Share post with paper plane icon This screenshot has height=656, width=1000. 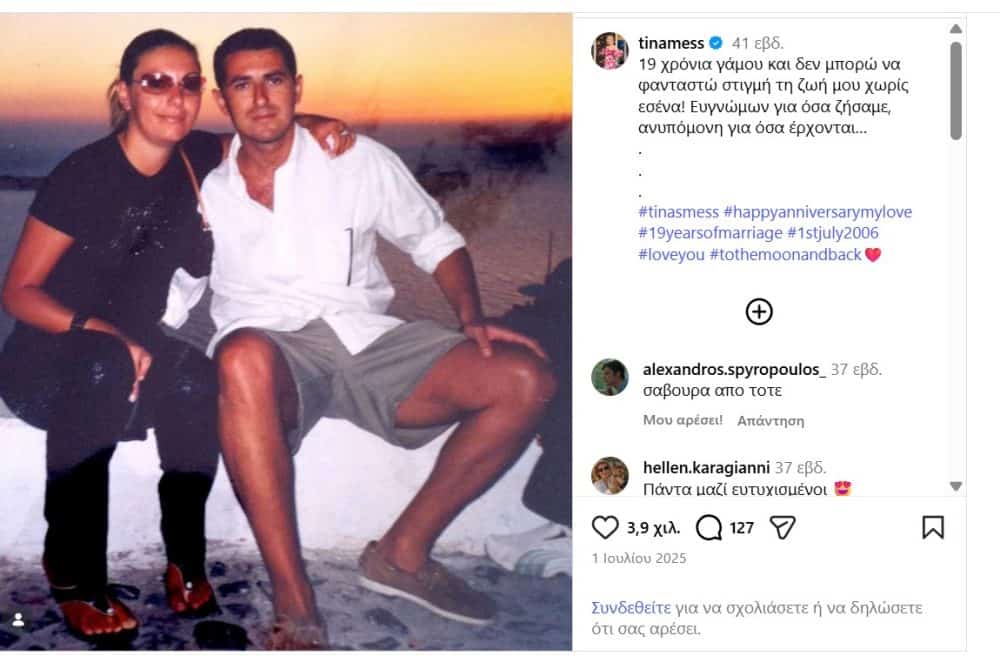[x=782, y=527]
